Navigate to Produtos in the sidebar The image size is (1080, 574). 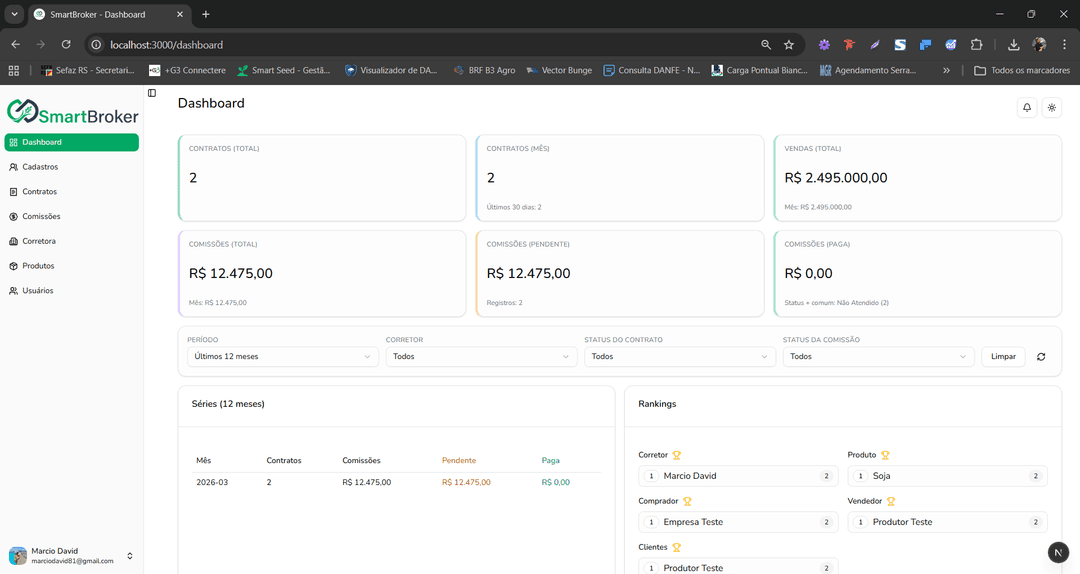[38, 266]
